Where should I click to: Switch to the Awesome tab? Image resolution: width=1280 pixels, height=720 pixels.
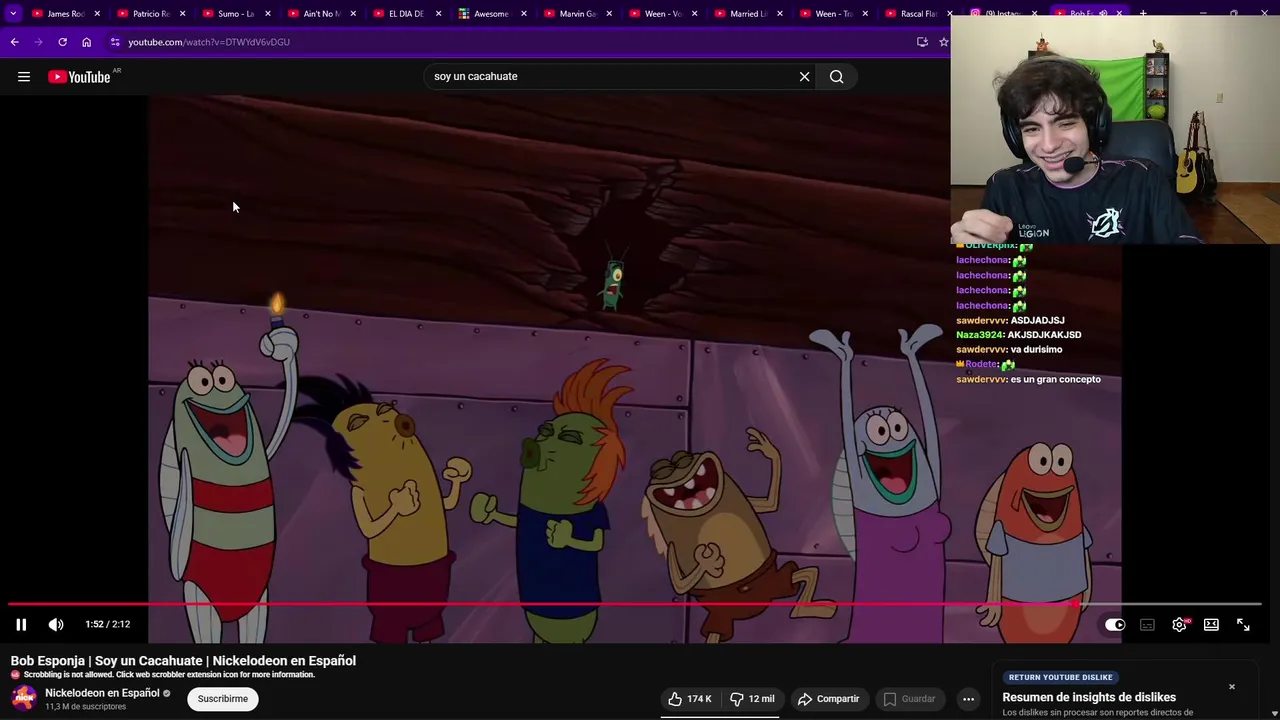click(x=491, y=14)
